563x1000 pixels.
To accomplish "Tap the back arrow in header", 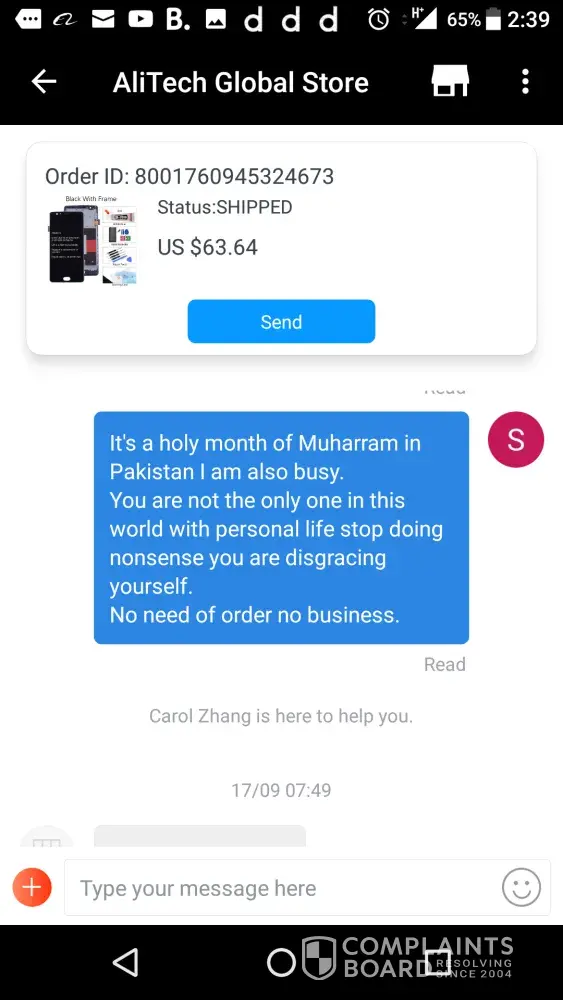I will [x=44, y=82].
